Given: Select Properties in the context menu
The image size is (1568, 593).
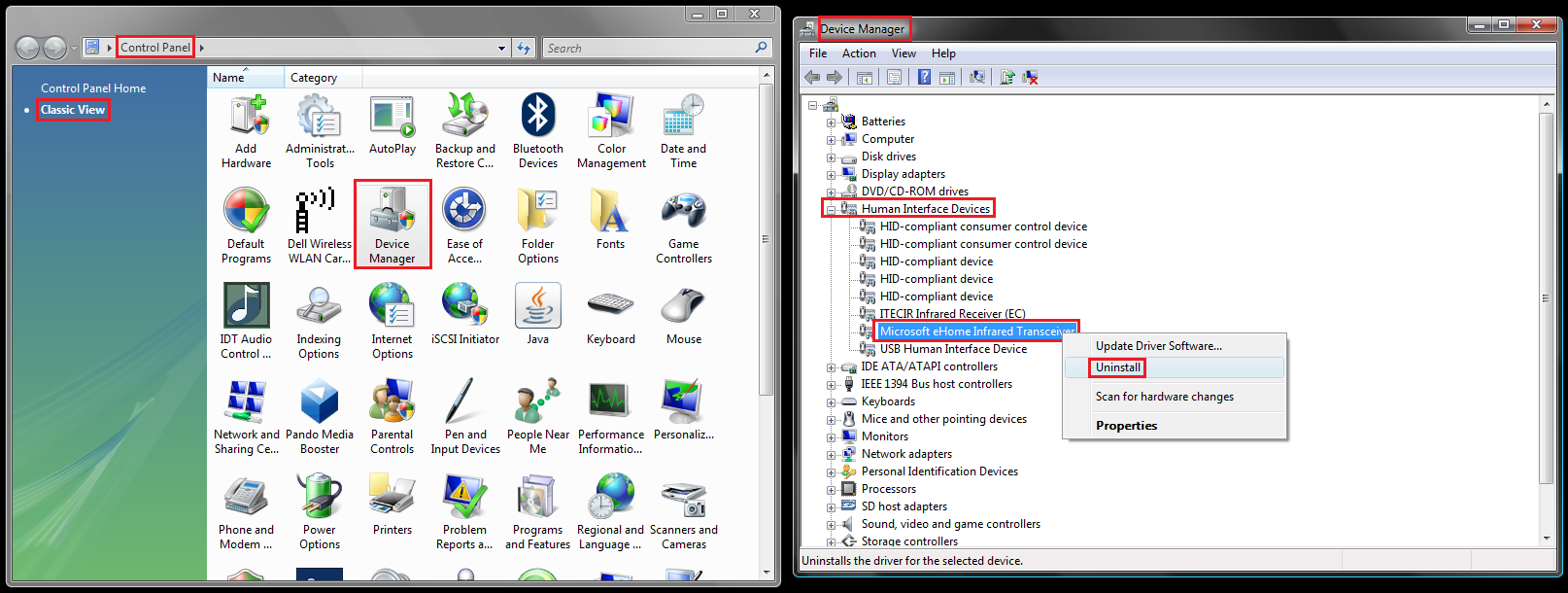Looking at the screenshot, I should pos(1126,426).
